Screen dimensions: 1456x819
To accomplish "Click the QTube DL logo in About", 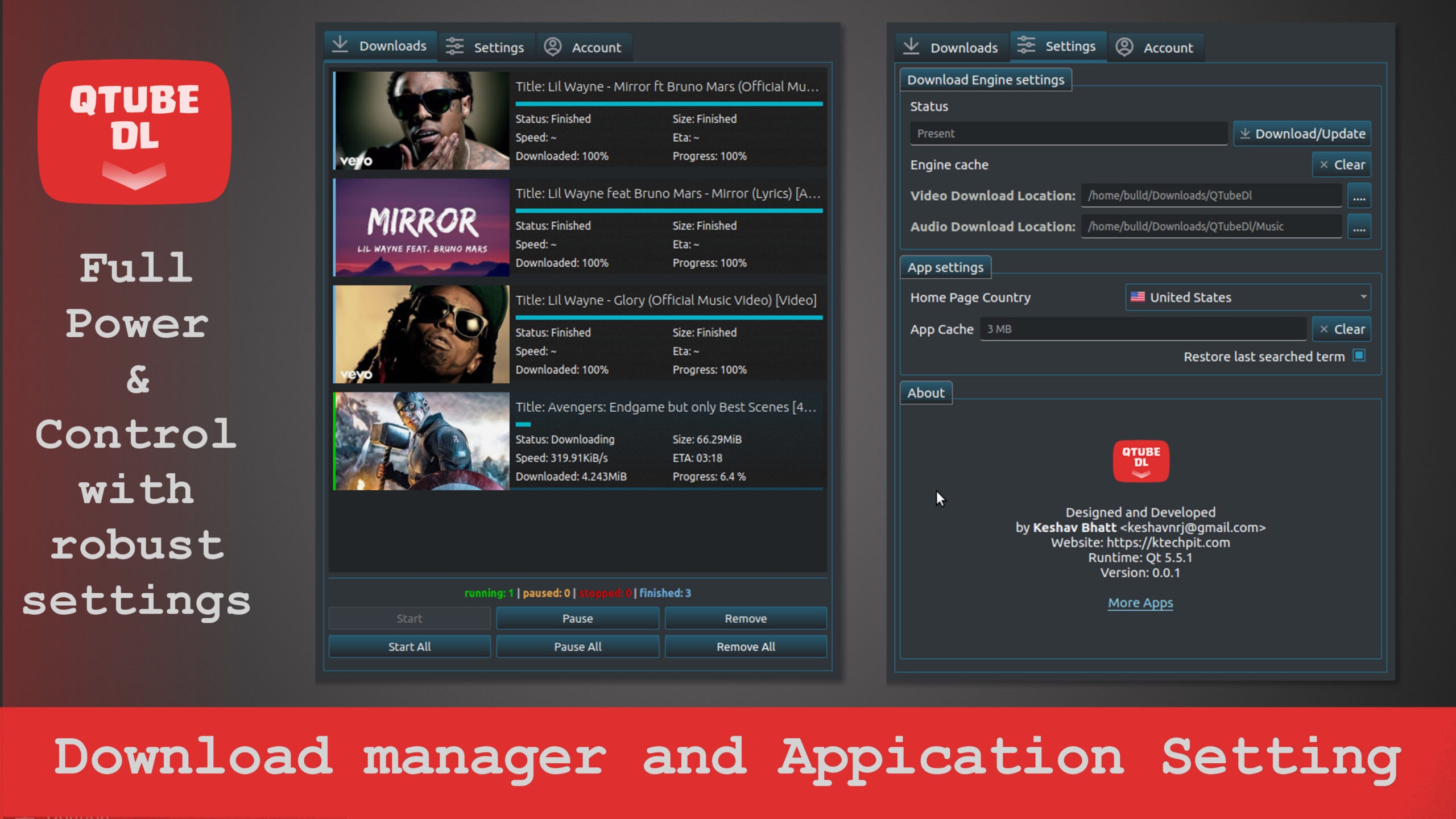I will click(x=1140, y=461).
